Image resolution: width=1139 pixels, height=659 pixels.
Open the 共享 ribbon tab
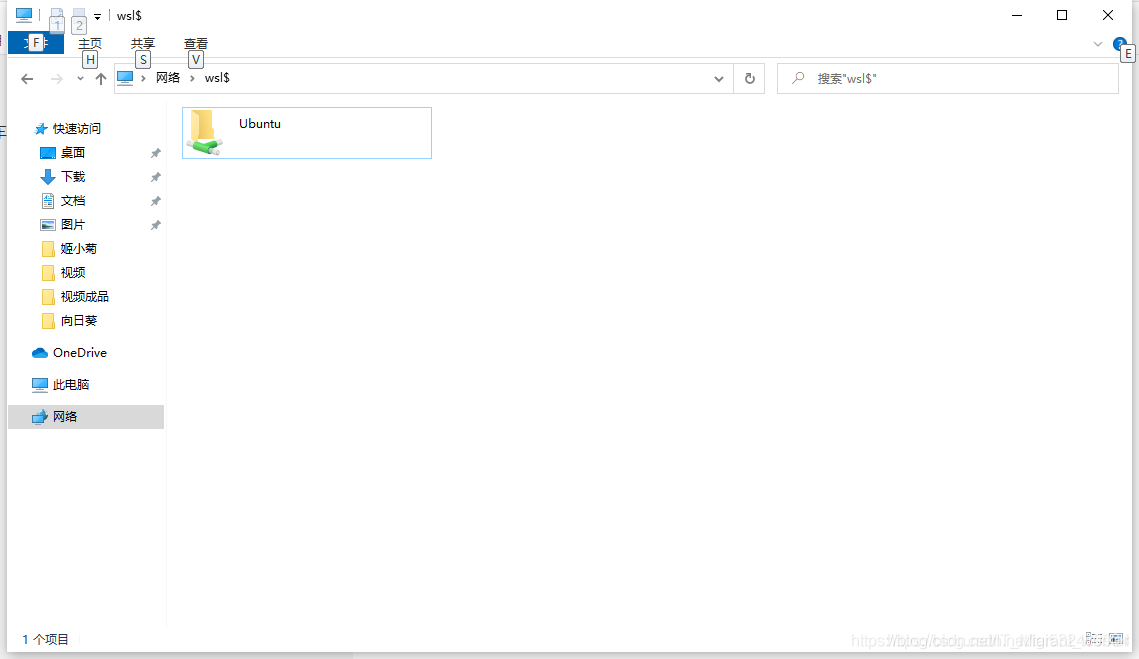tap(143, 44)
